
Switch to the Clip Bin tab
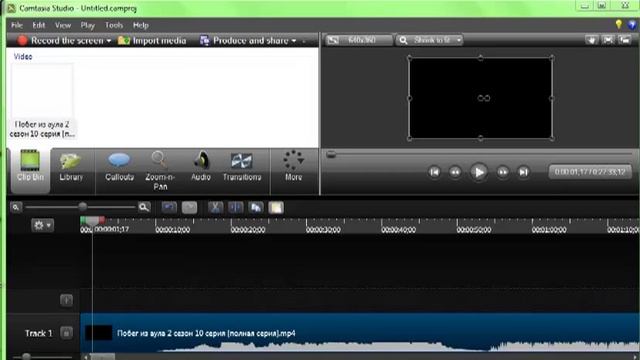30,170
